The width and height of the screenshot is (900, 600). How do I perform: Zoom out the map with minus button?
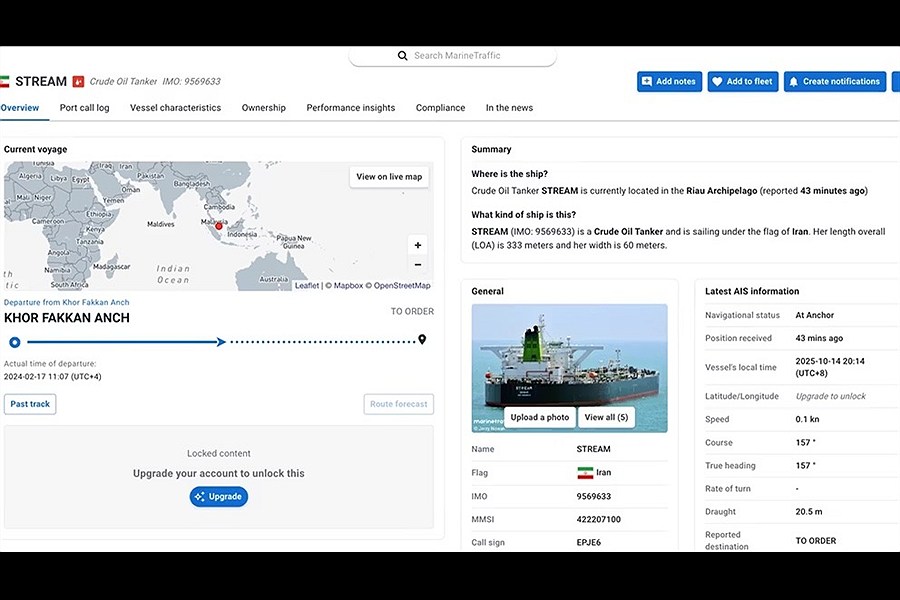point(418,265)
